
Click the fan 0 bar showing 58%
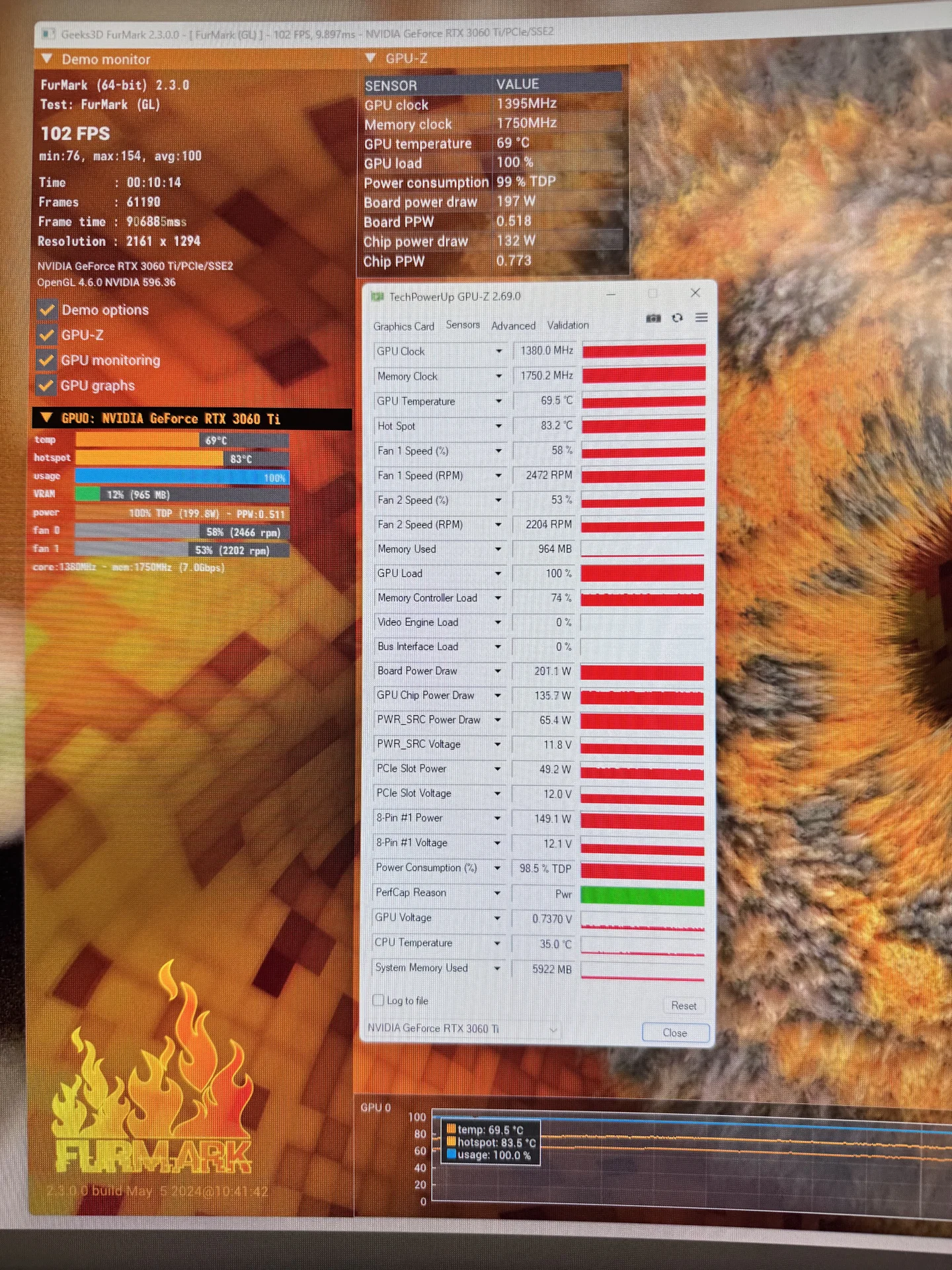click(182, 532)
